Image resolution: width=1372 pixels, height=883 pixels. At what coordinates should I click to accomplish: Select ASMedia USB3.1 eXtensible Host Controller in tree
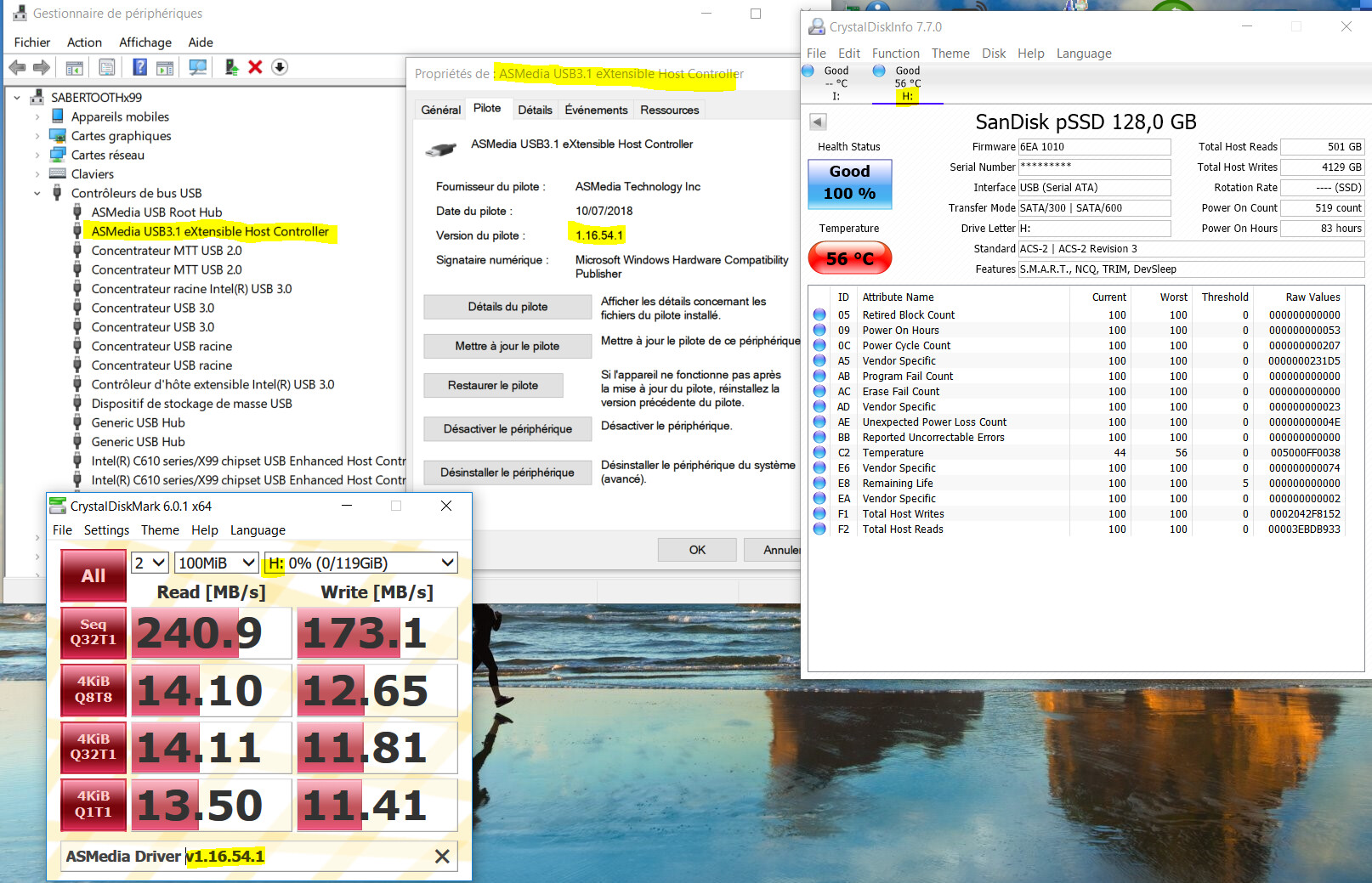210,231
